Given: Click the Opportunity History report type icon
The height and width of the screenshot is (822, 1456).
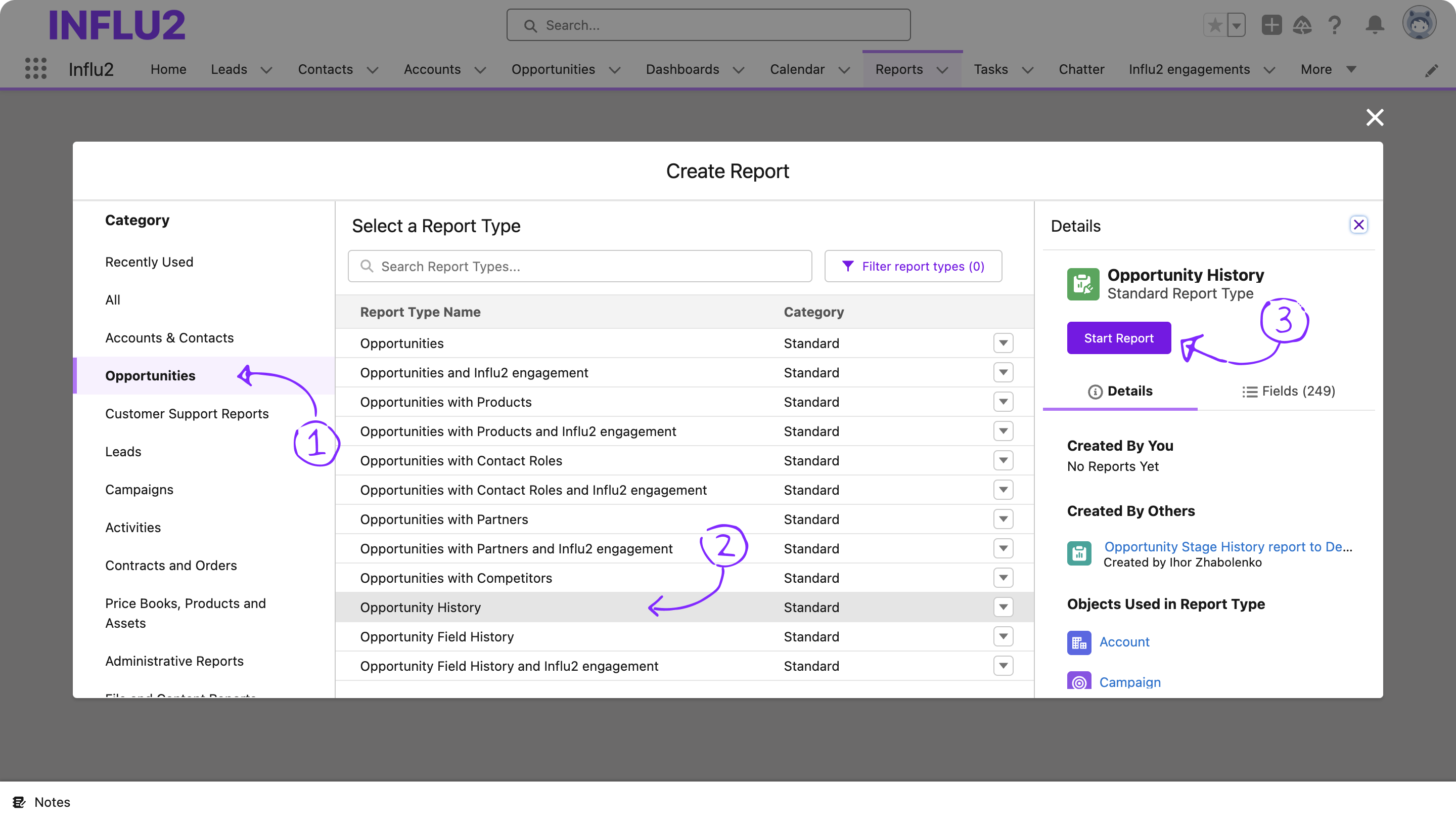Looking at the screenshot, I should [x=1082, y=284].
